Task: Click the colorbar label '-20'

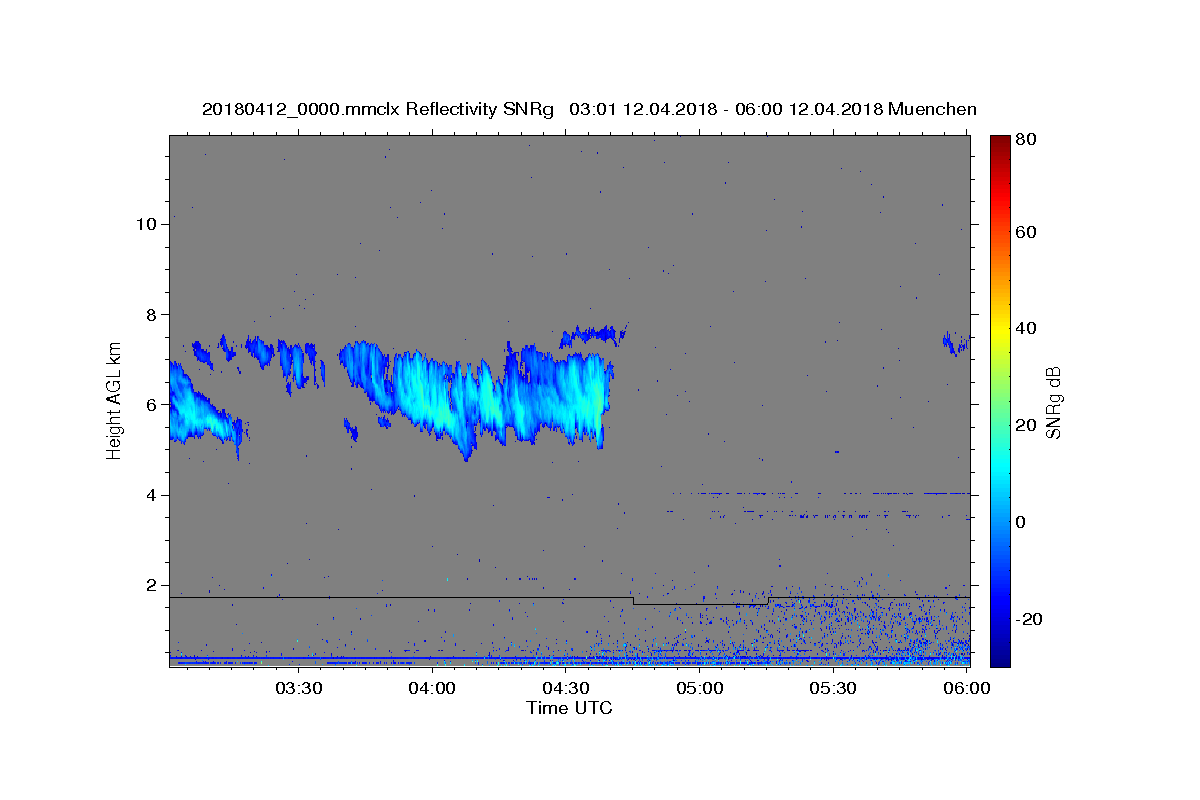Action: click(1031, 619)
